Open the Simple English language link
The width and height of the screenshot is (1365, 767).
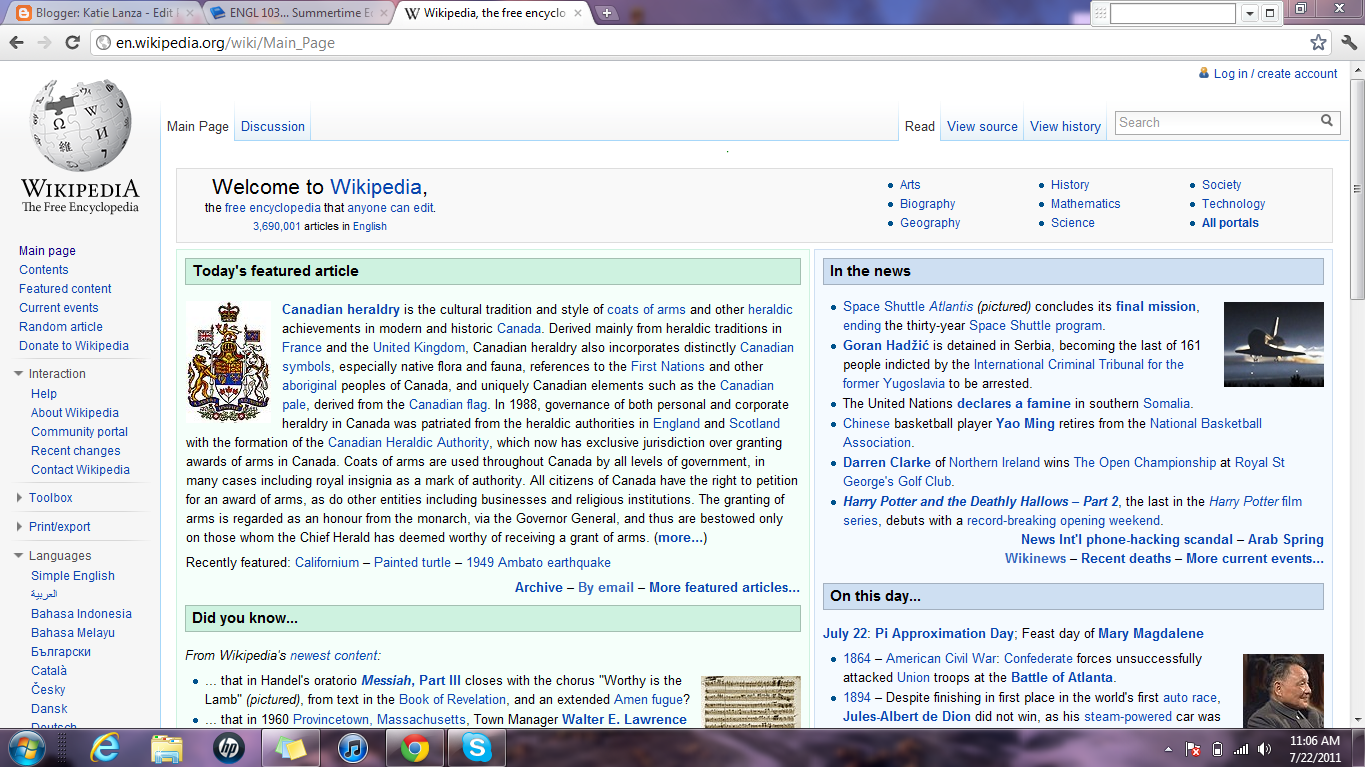(x=73, y=576)
